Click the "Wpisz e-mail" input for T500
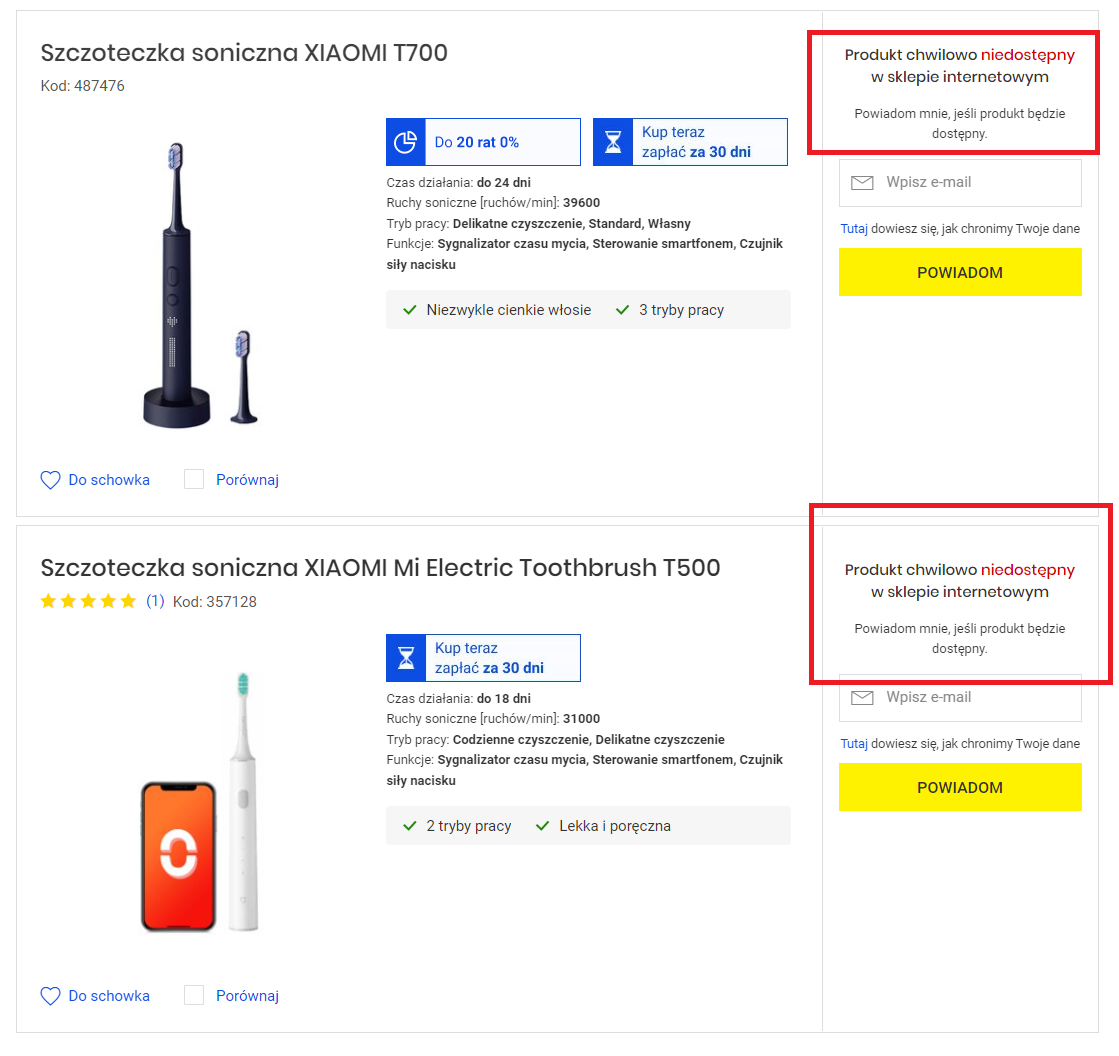The width and height of the screenshot is (1119, 1056). pos(960,697)
